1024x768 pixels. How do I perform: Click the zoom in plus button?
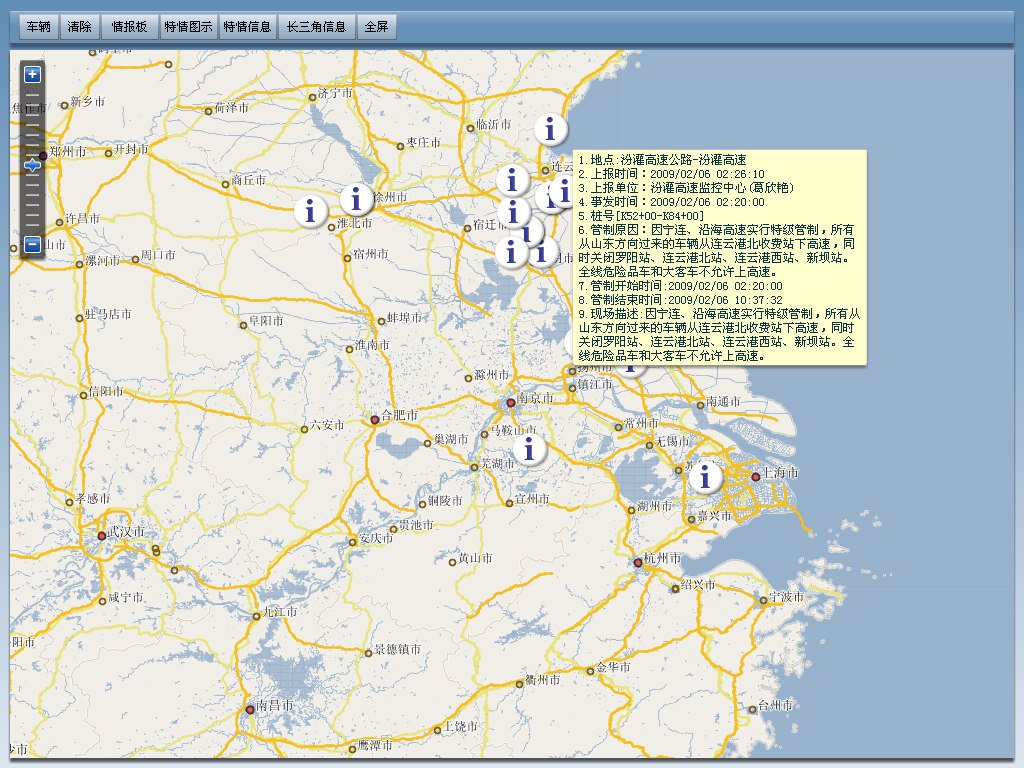click(x=32, y=74)
